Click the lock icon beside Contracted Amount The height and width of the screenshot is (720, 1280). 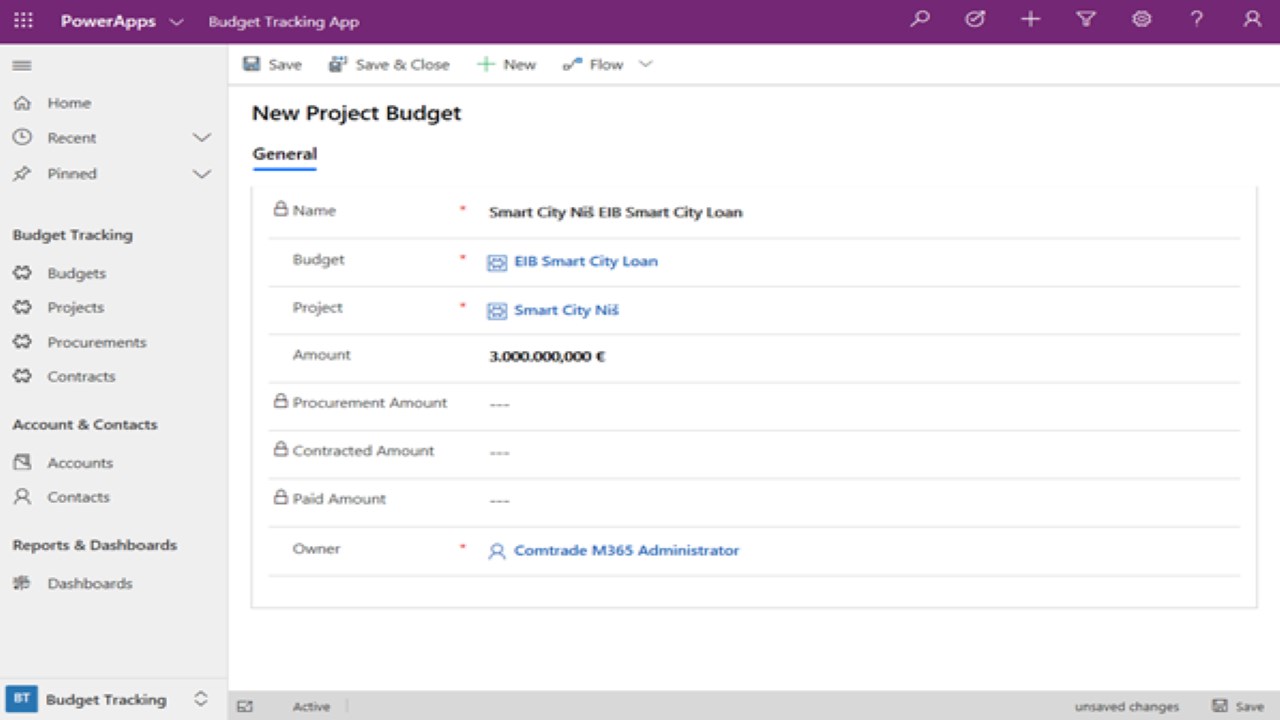coord(281,449)
